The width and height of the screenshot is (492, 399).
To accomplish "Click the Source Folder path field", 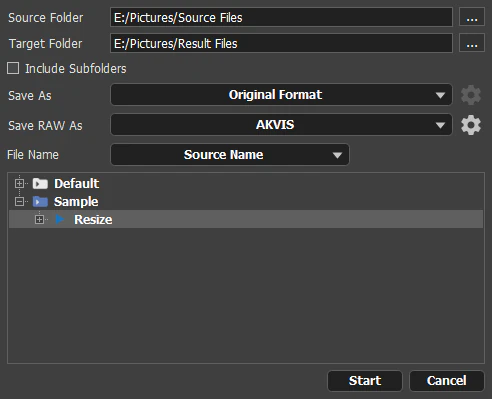I will [281, 17].
